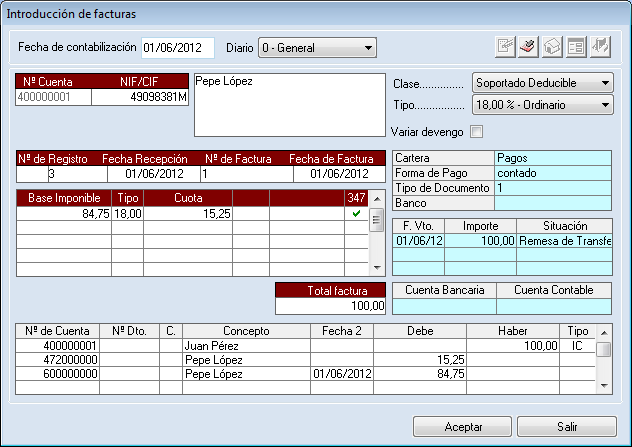Click the form layout toolbar icon

[576, 47]
